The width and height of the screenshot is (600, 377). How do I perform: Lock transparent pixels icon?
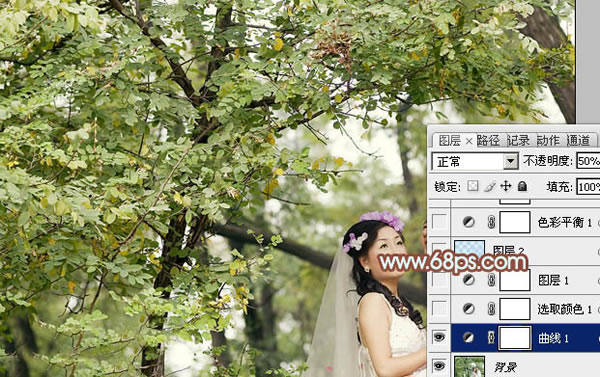click(x=473, y=186)
